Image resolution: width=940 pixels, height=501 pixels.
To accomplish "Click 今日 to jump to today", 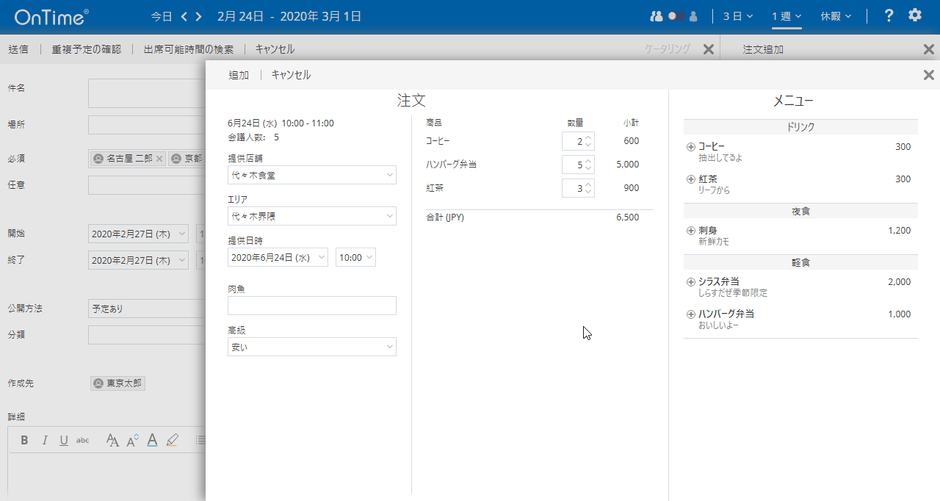I will 161,17.
